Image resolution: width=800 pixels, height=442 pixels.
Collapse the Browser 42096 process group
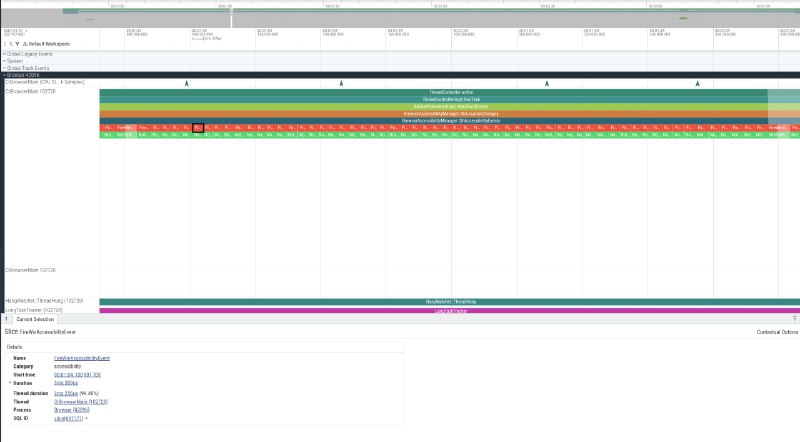pos(4,74)
